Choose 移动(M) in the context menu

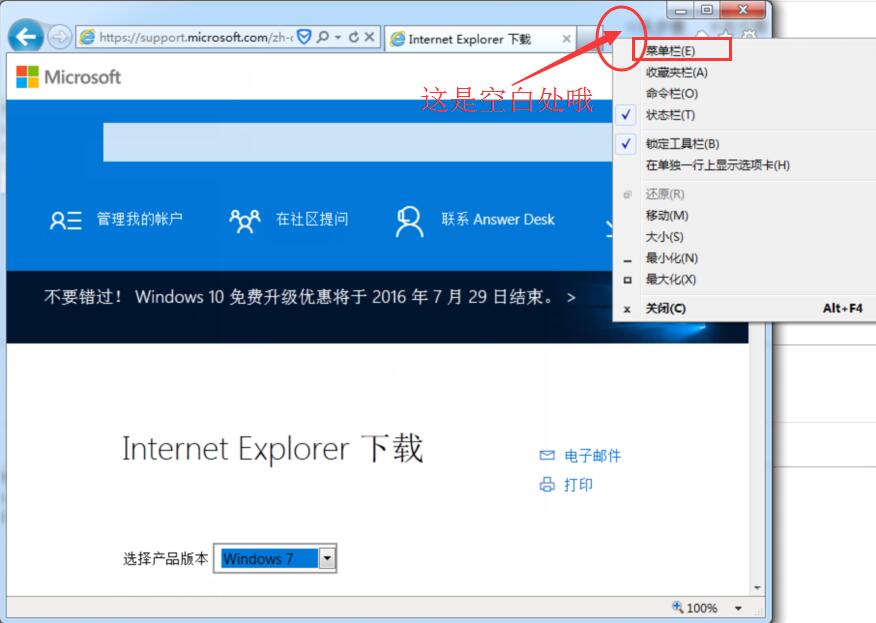point(746,215)
